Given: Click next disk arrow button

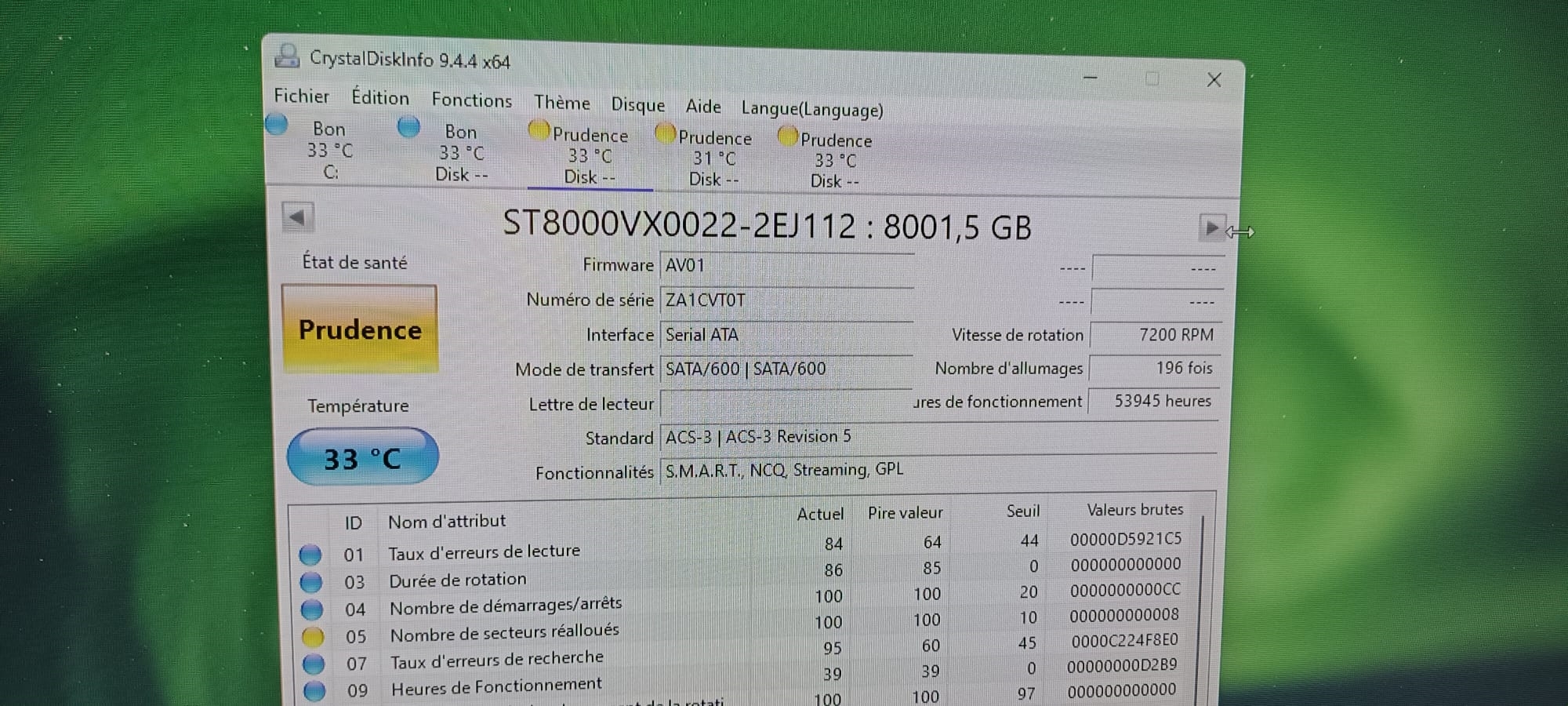Looking at the screenshot, I should tap(1211, 228).
